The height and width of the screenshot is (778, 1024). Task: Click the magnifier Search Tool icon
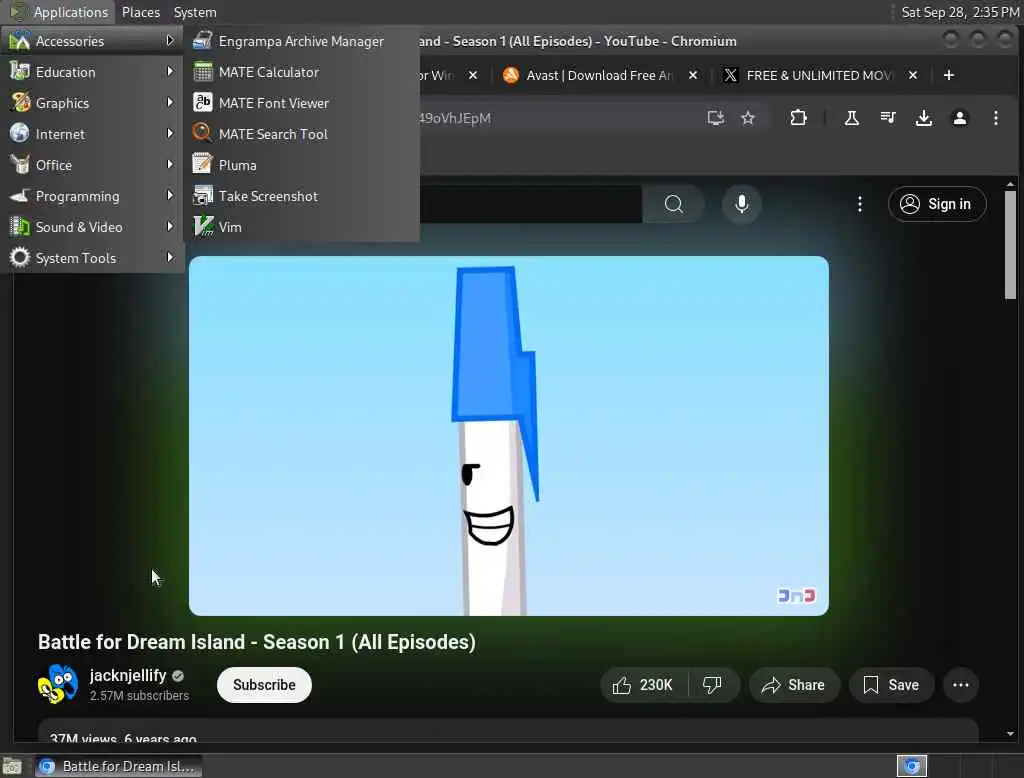point(202,133)
